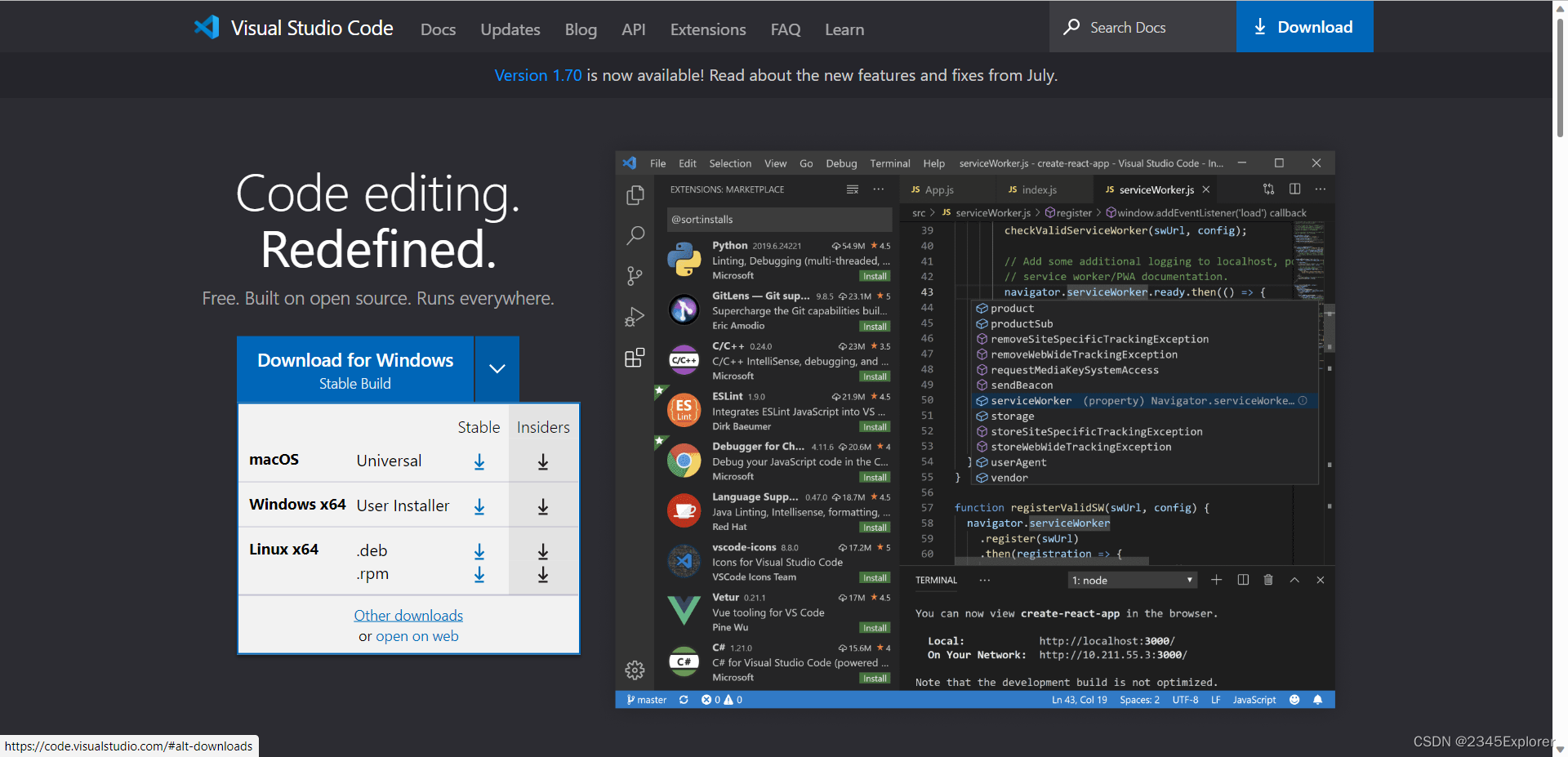Click the Vetur extension icon
Image resolution: width=1568 pixels, height=757 pixels.
coord(684,611)
